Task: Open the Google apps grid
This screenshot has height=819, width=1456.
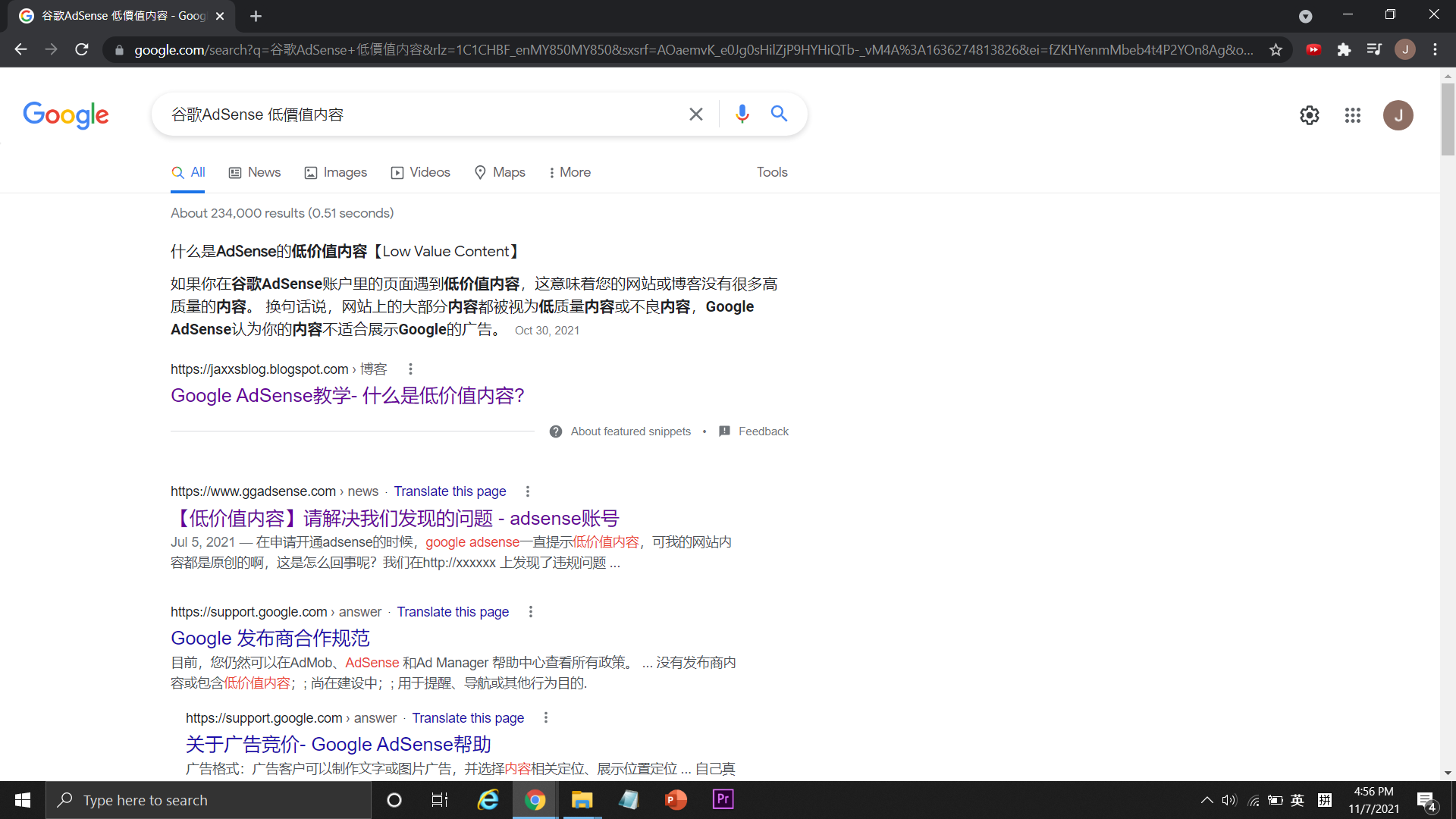Action: point(1353,115)
